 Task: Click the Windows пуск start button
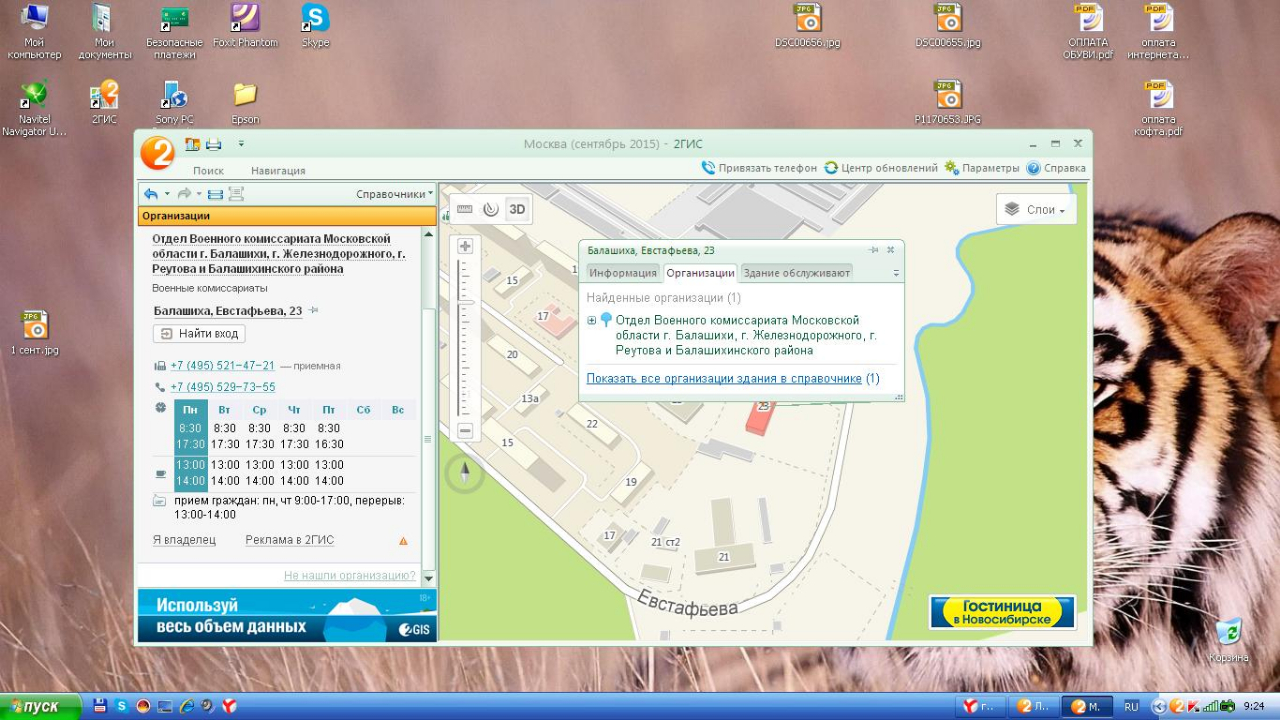click(x=40, y=706)
